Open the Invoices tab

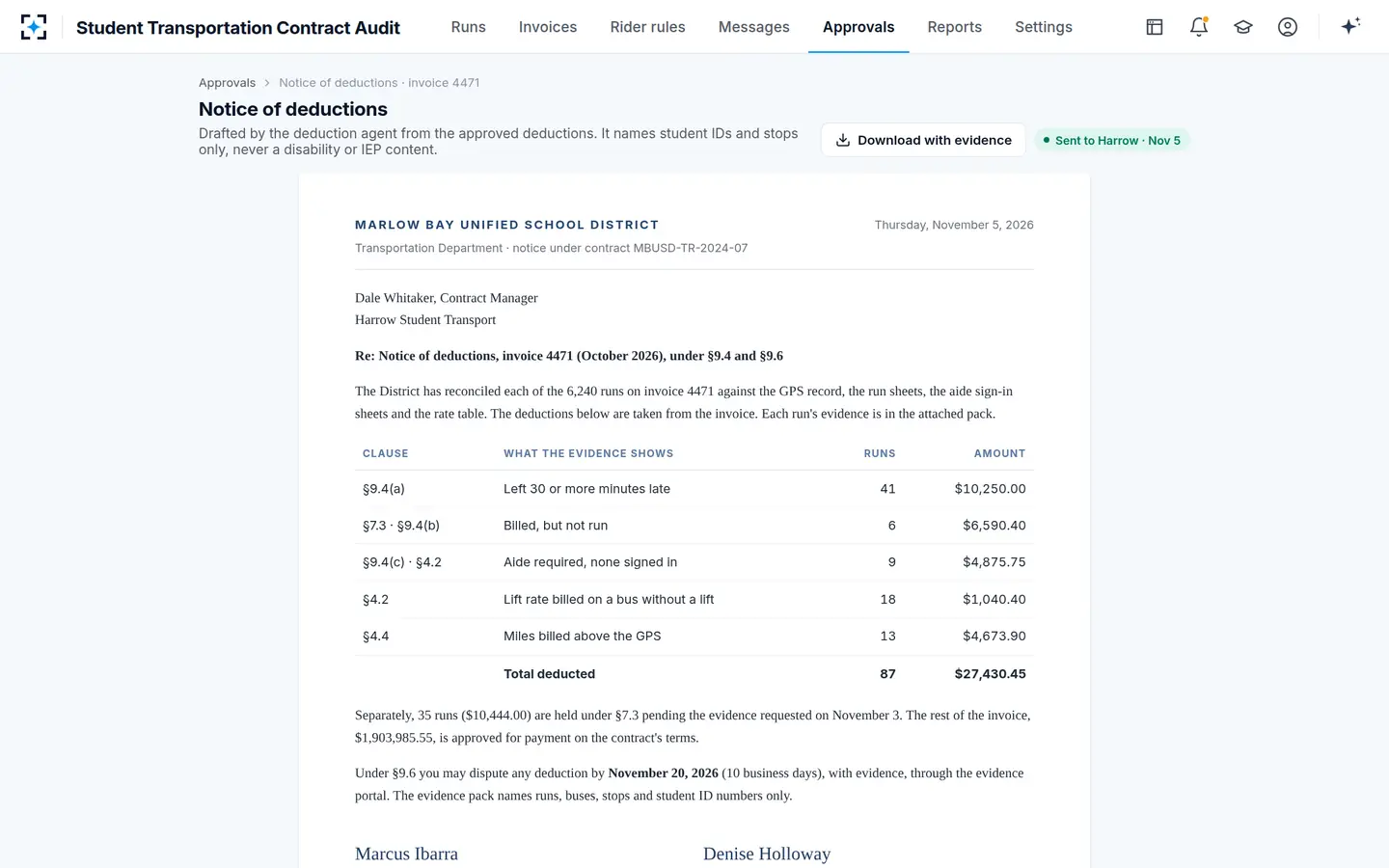click(x=548, y=27)
